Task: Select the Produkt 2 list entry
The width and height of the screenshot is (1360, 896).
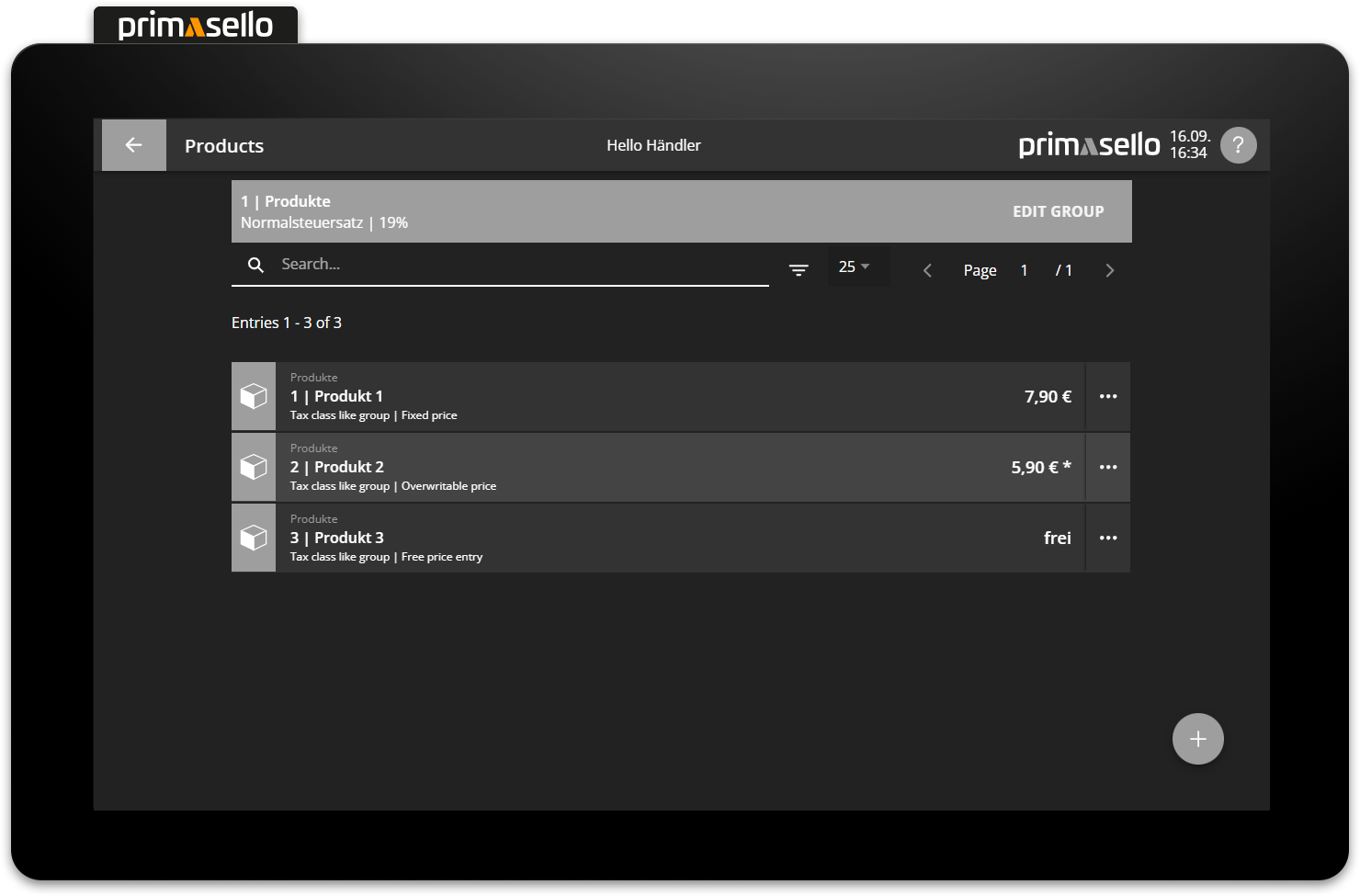Action: click(643, 468)
